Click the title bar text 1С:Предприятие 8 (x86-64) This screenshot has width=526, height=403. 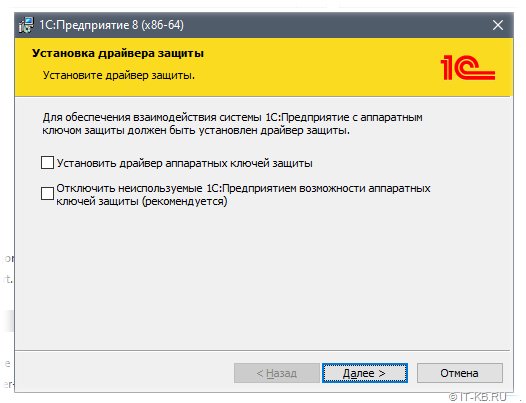click(x=111, y=25)
